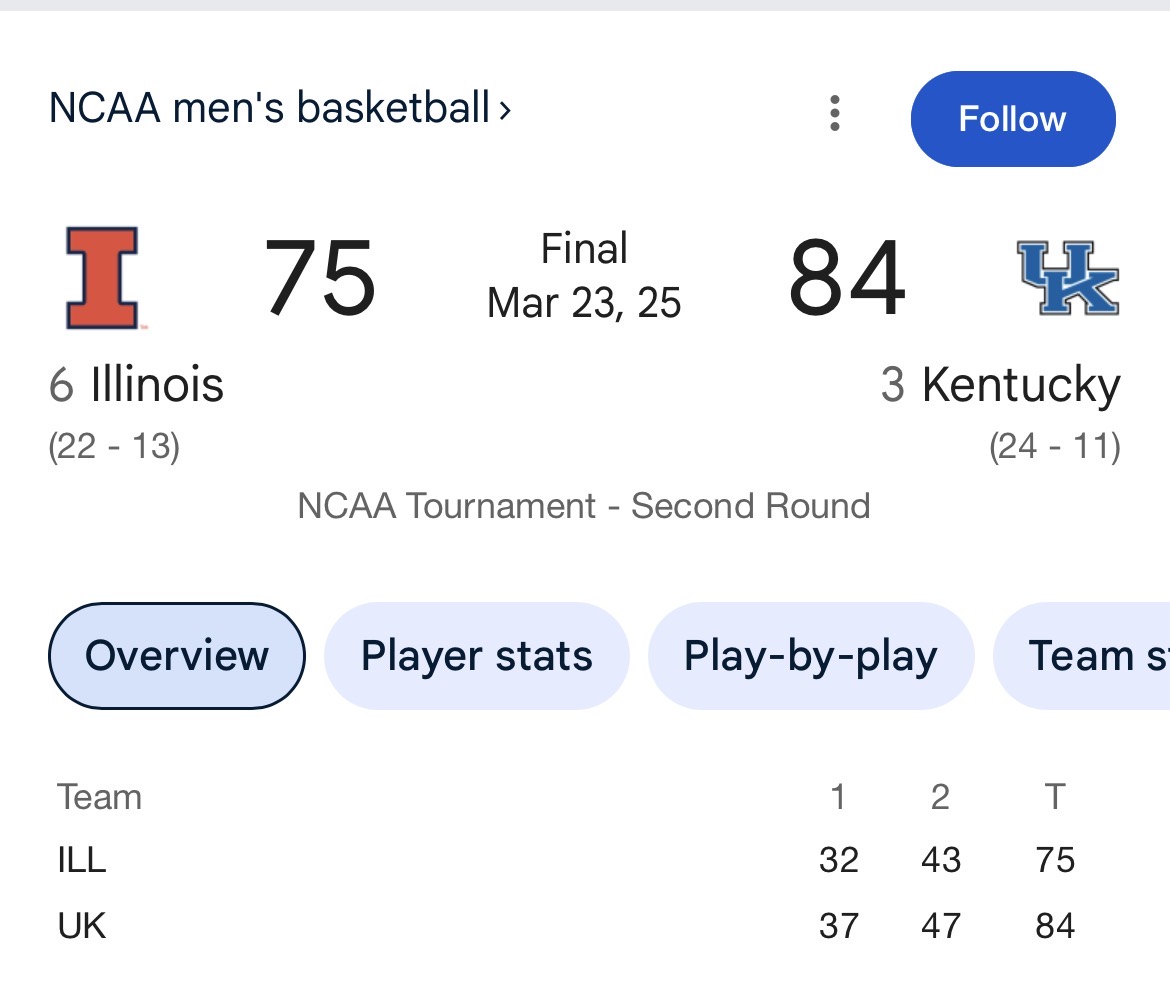Image resolution: width=1170 pixels, height=986 pixels.
Task: Click the Final Mar 23, 25 status
Action: click(584, 275)
